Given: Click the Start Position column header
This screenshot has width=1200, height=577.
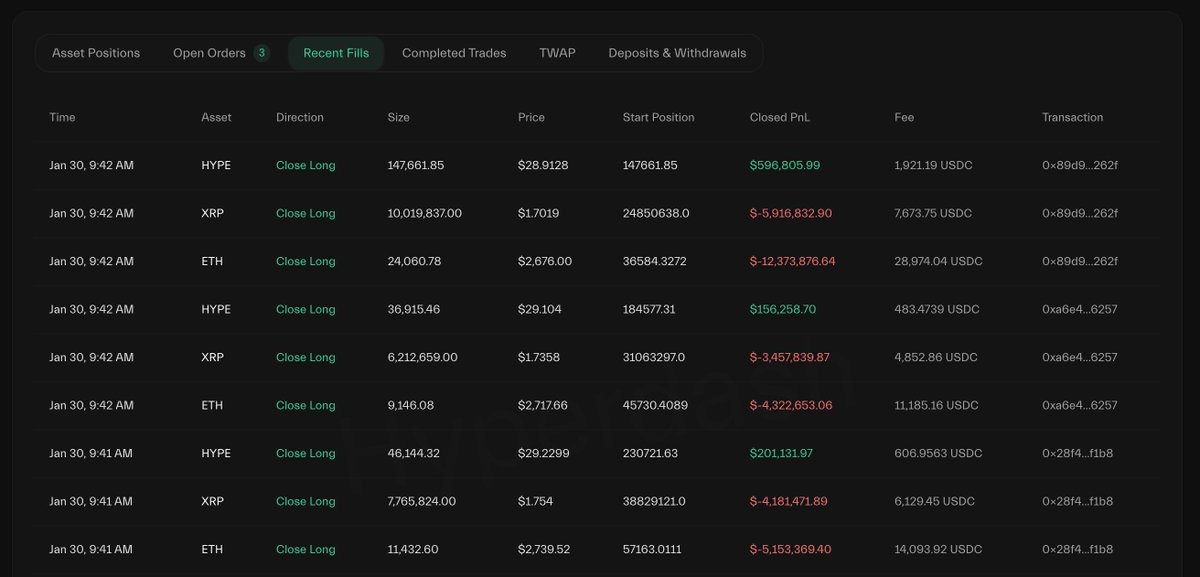Looking at the screenshot, I should (x=658, y=117).
